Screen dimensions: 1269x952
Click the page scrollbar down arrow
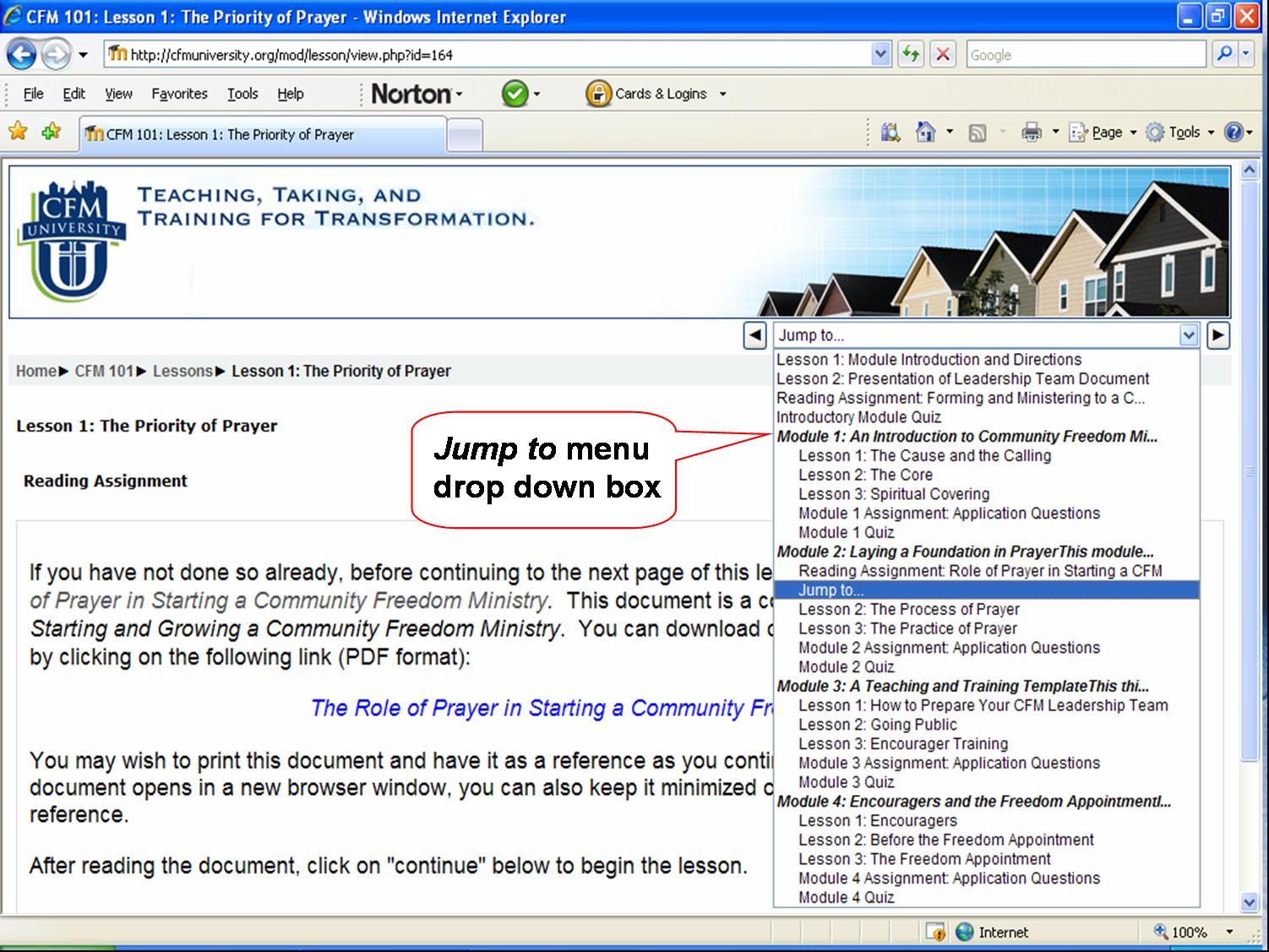(1250, 902)
